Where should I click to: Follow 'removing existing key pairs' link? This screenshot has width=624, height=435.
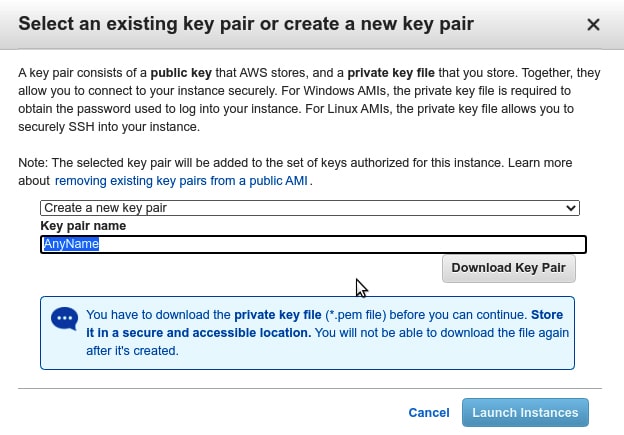click(x=182, y=181)
